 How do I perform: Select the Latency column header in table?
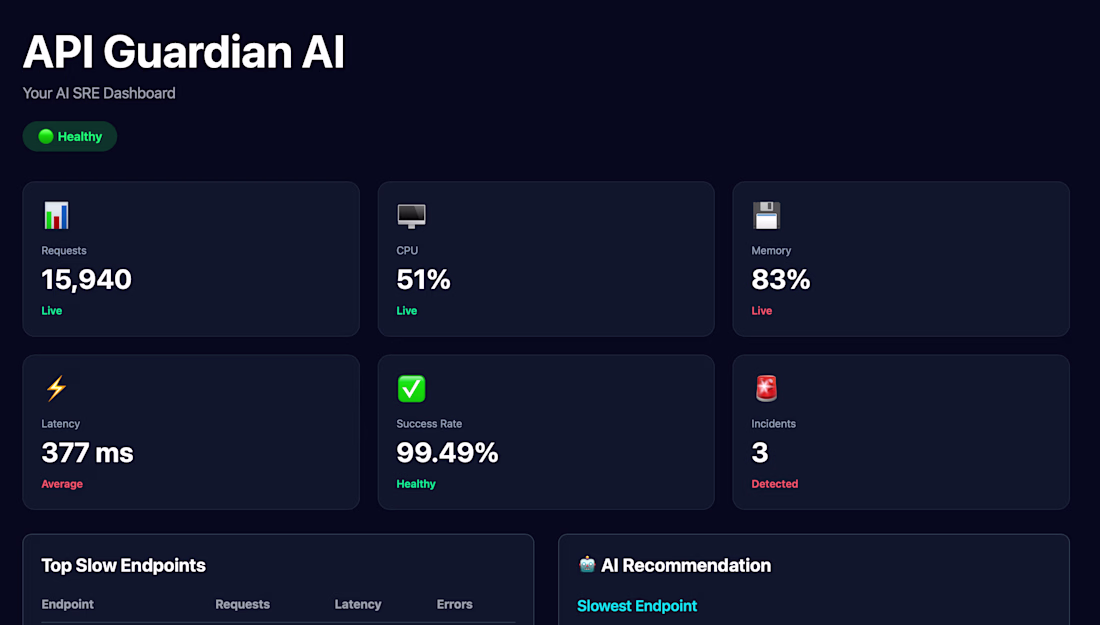[x=358, y=604]
